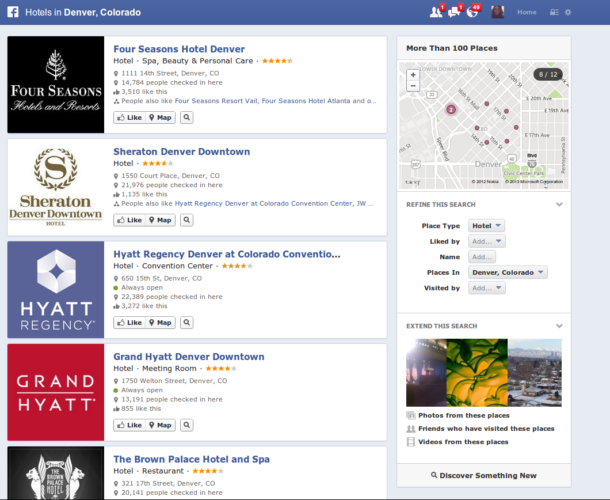Open the Place Type Hotel dropdown
Image resolution: width=610 pixels, height=500 pixels.
[488, 226]
